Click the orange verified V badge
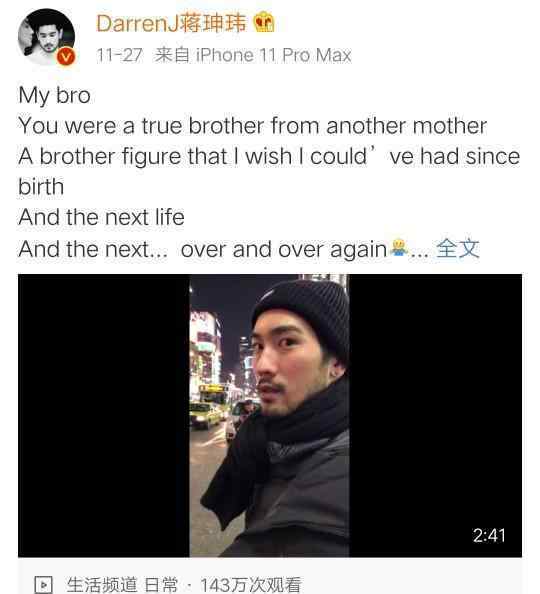This screenshot has height=594, width=540. point(66,57)
